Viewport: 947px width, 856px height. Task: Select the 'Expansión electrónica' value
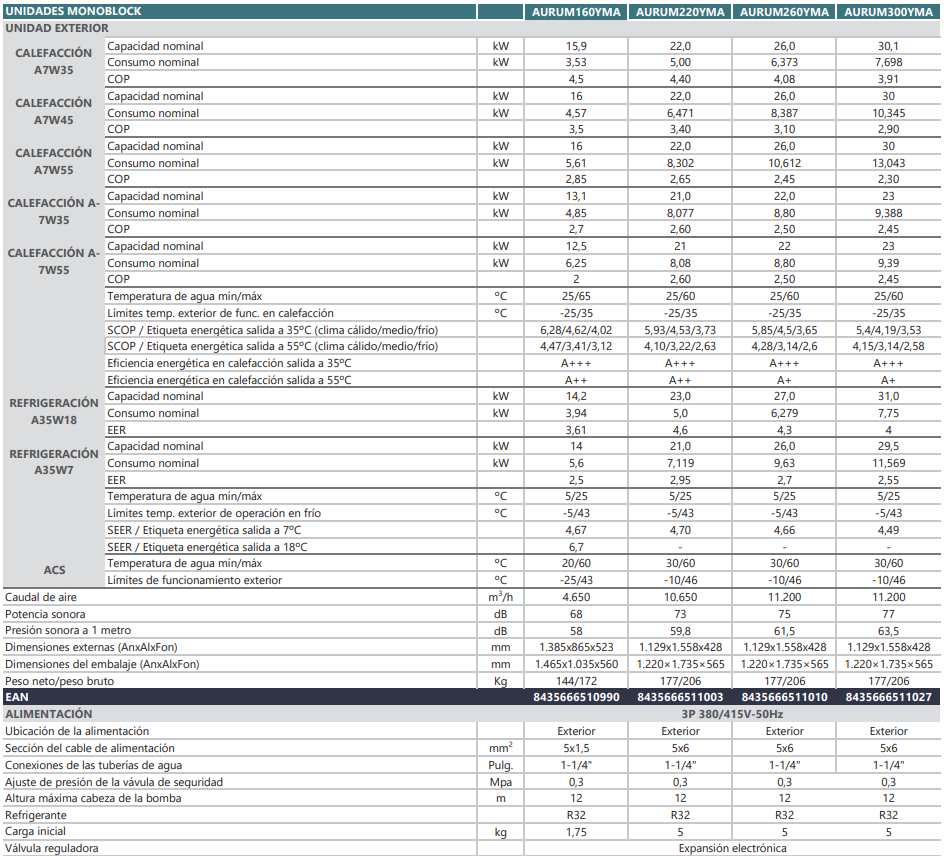[x=732, y=849]
